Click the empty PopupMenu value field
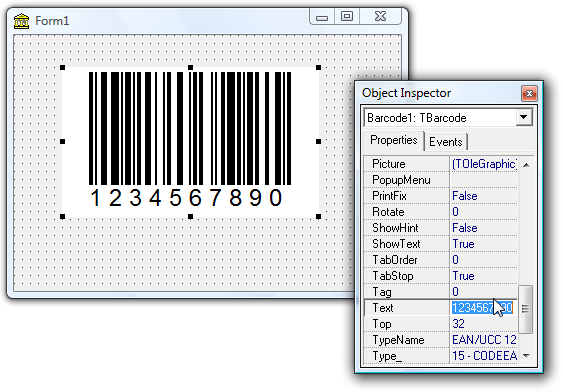This screenshot has width=563, height=392. point(484,180)
